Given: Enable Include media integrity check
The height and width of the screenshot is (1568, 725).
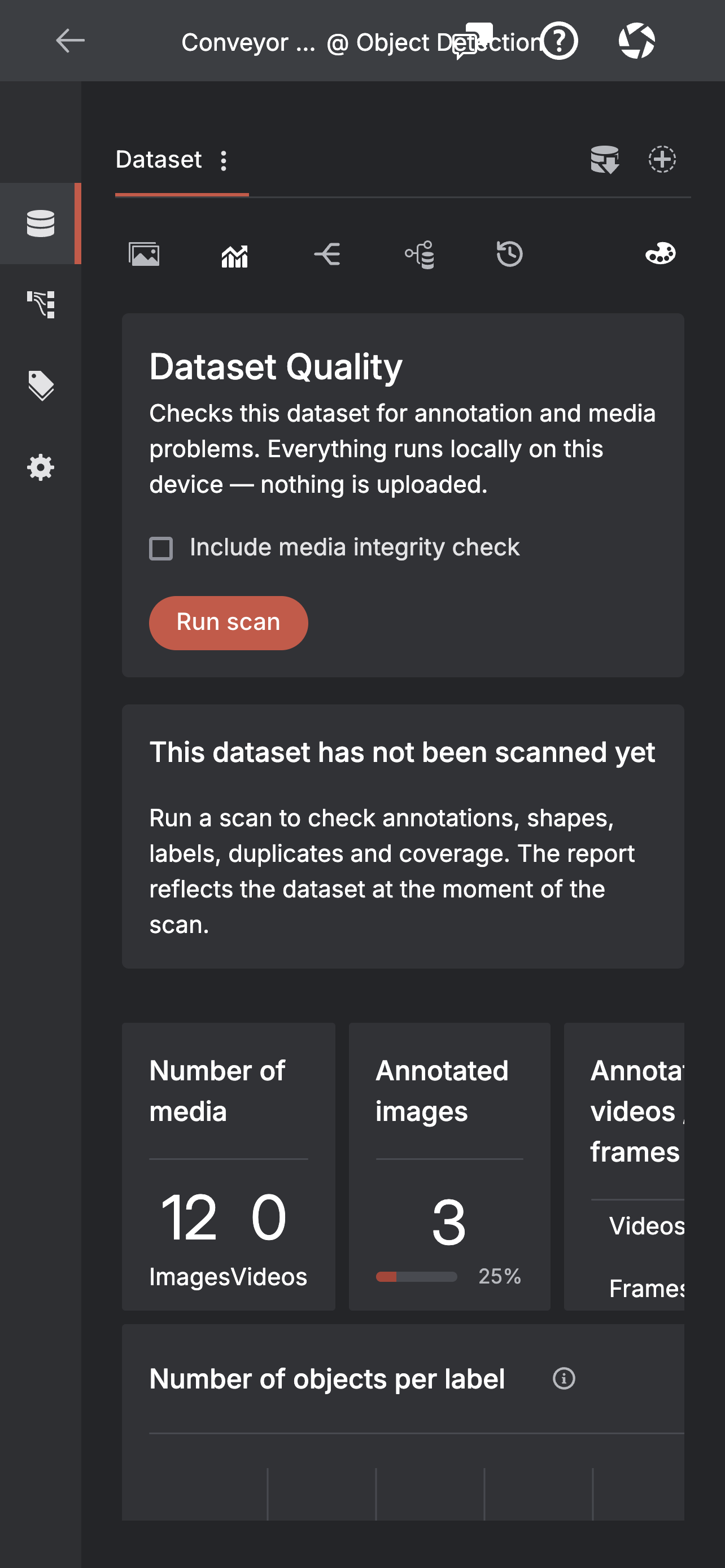Looking at the screenshot, I should (x=161, y=548).
